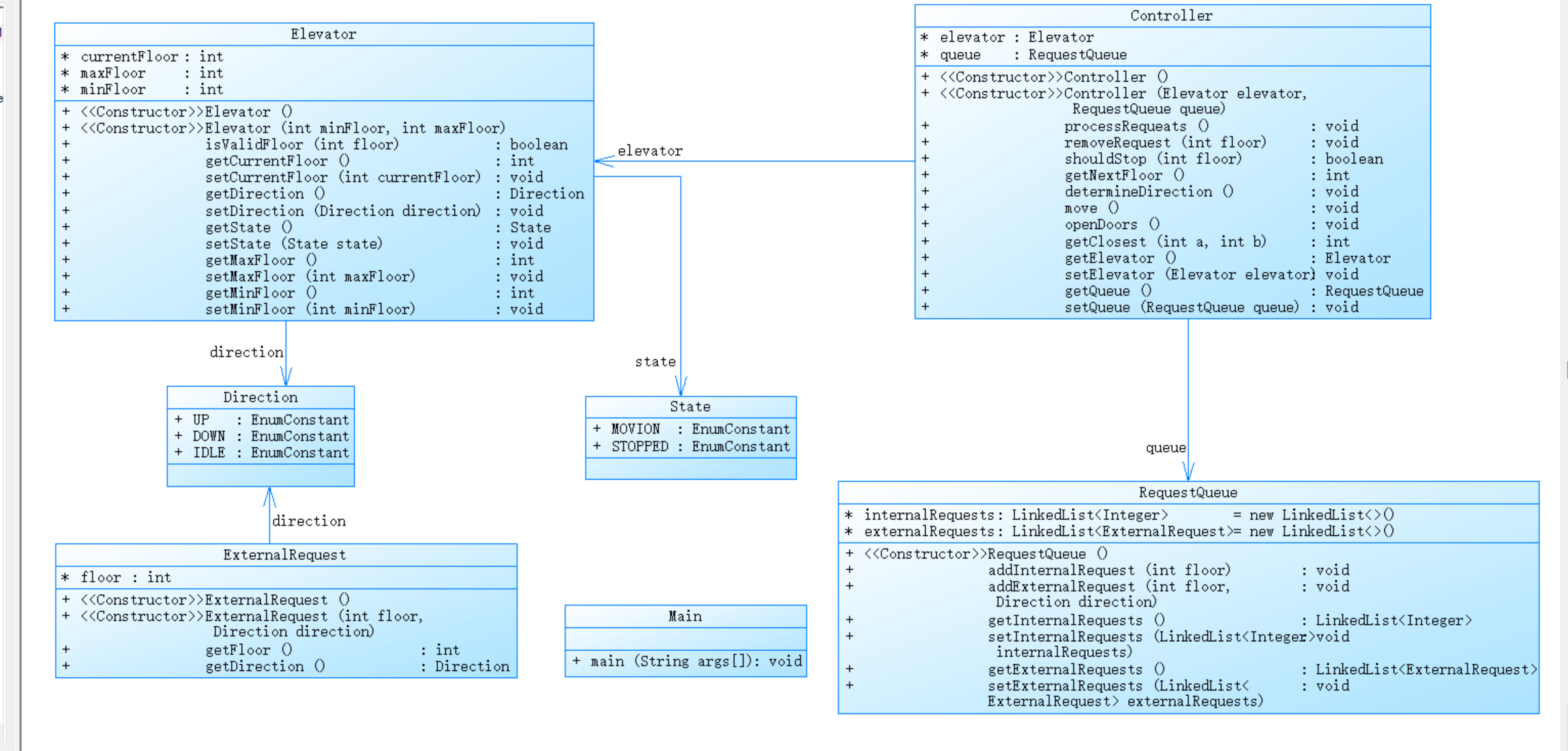1568x751 pixels.
Task: Click the State enum header
Action: (690, 407)
